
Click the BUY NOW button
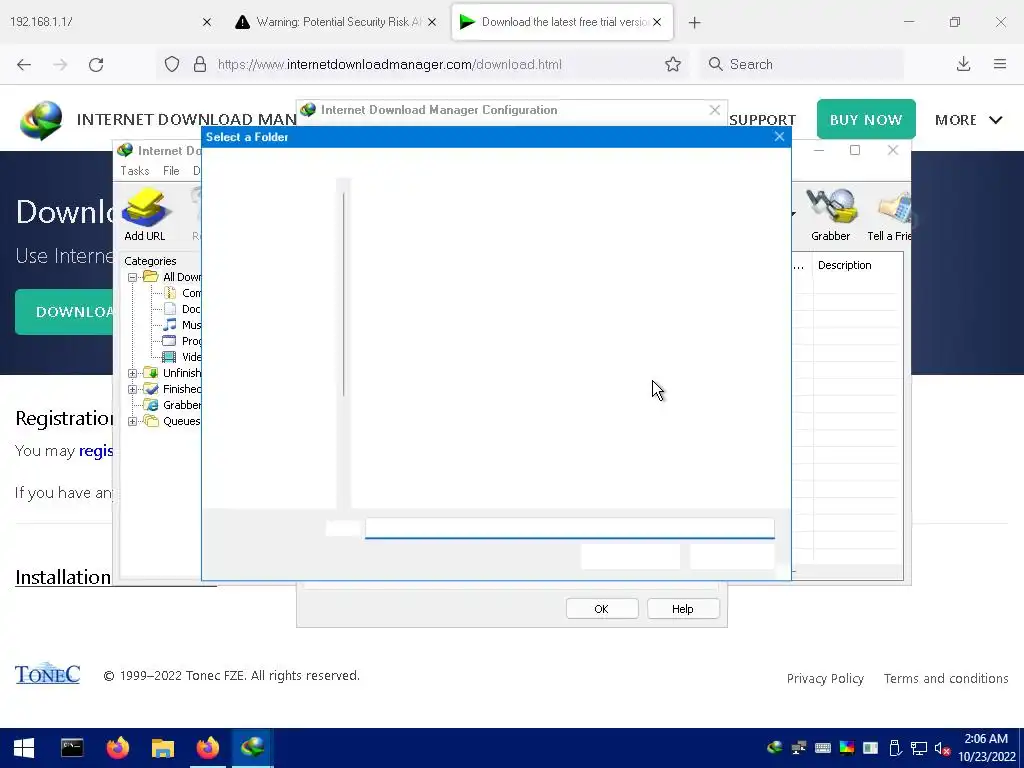pos(866,120)
